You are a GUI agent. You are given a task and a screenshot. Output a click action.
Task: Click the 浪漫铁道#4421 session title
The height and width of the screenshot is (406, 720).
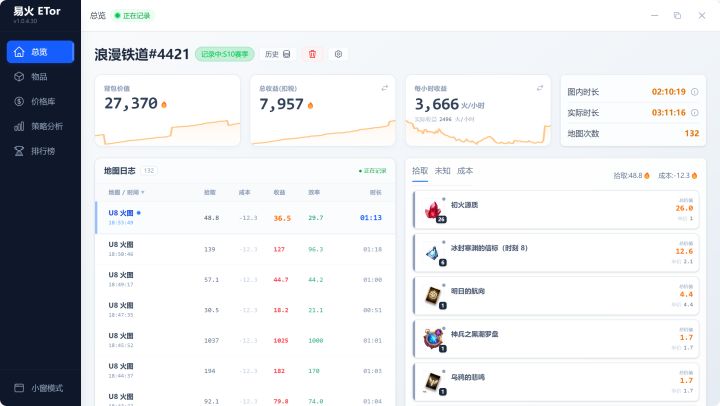142,54
